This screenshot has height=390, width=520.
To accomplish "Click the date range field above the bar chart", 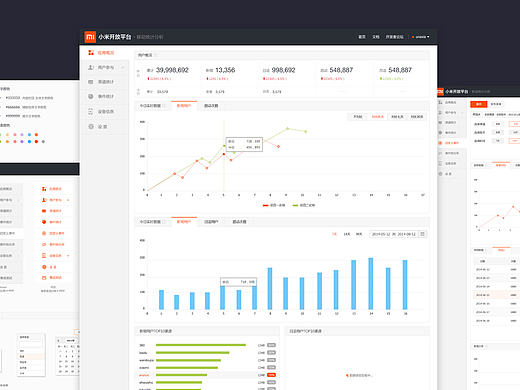I will (x=394, y=234).
